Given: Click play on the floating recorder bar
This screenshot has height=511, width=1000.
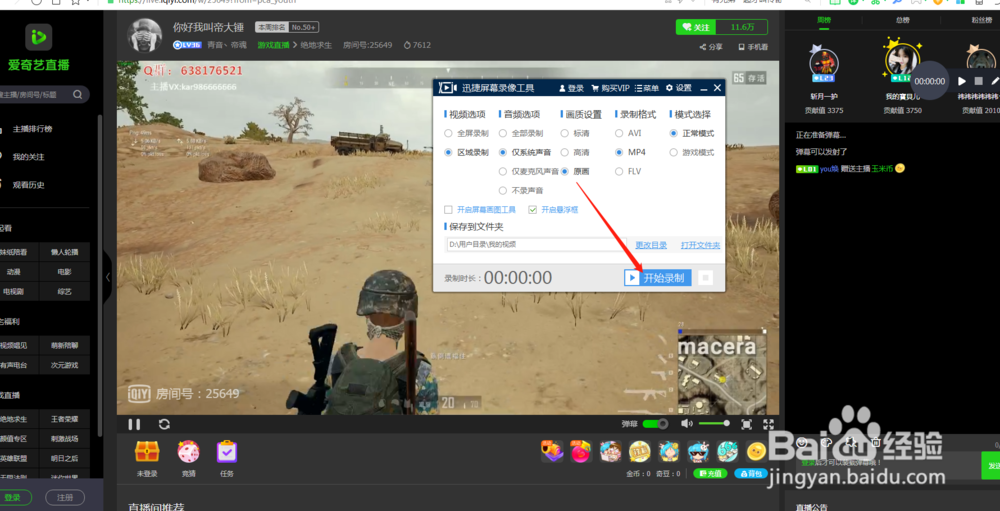Looking at the screenshot, I should click(962, 81).
